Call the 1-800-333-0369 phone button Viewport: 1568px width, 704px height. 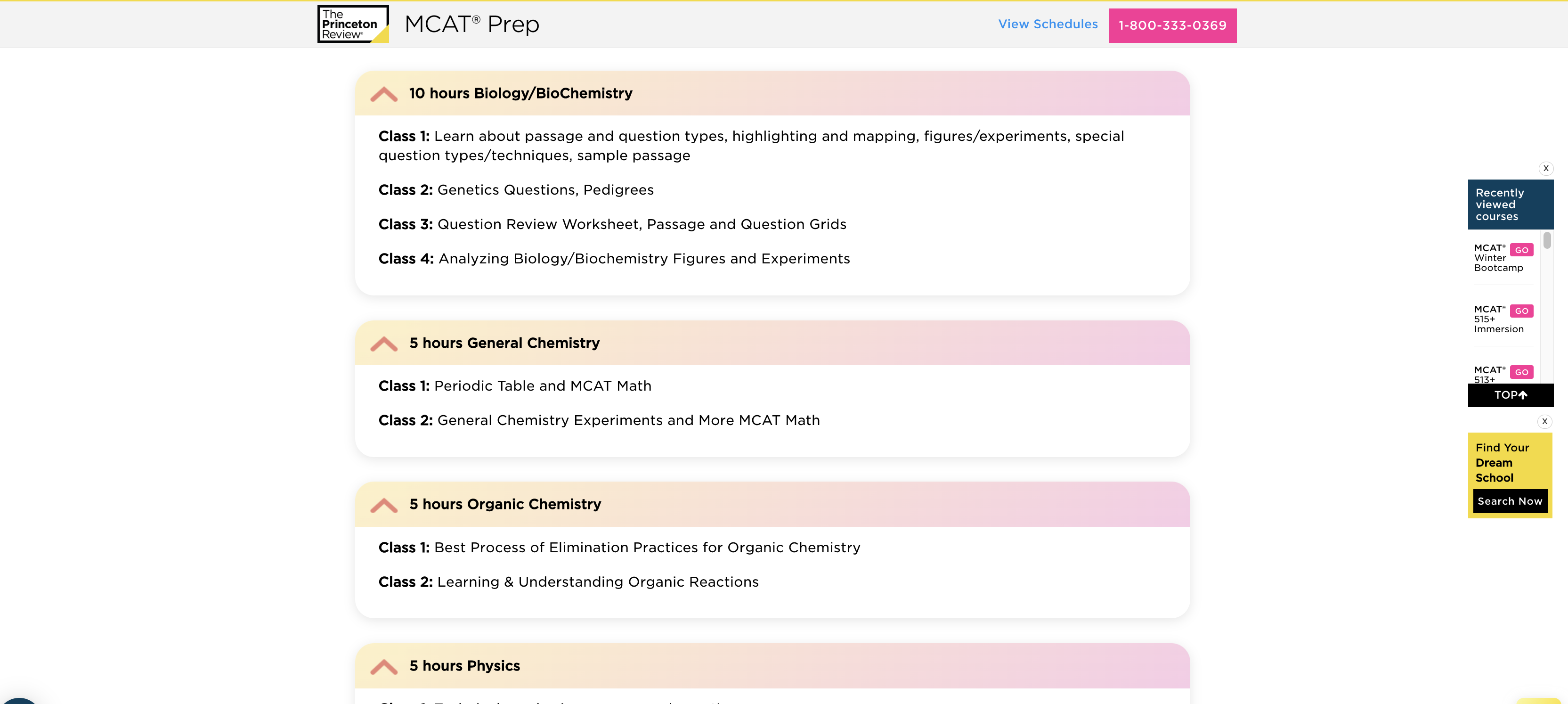pyautogui.click(x=1172, y=25)
